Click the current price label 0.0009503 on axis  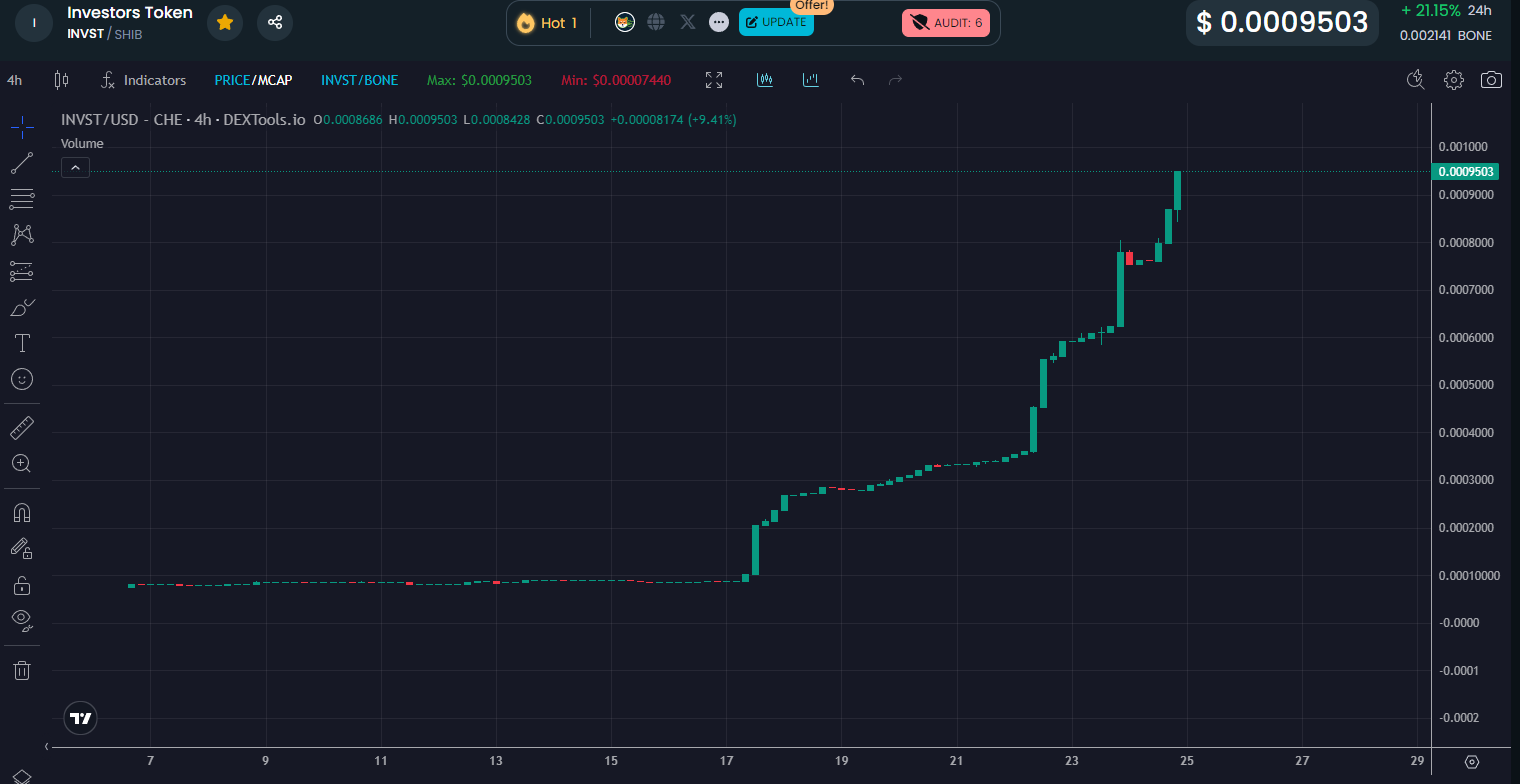coord(1466,172)
